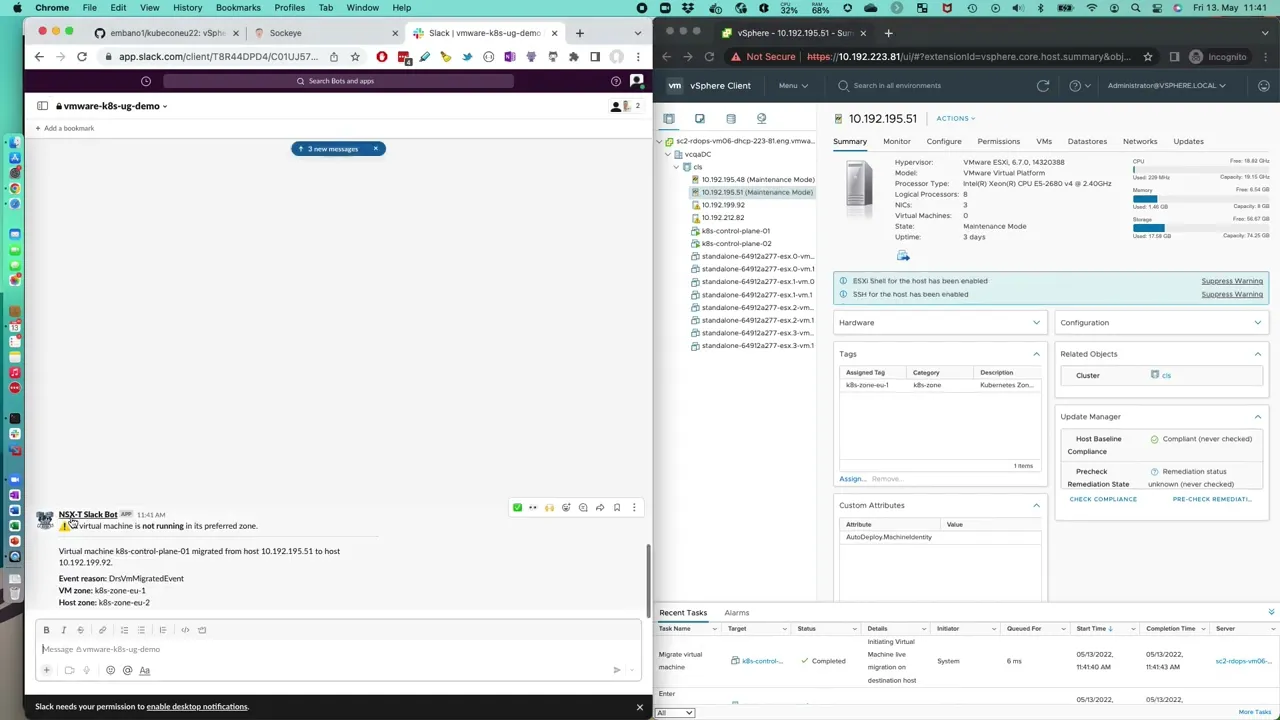
Task: Open the ACTIONS dropdown for host 10.192.195.51
Action: [955, 119]
